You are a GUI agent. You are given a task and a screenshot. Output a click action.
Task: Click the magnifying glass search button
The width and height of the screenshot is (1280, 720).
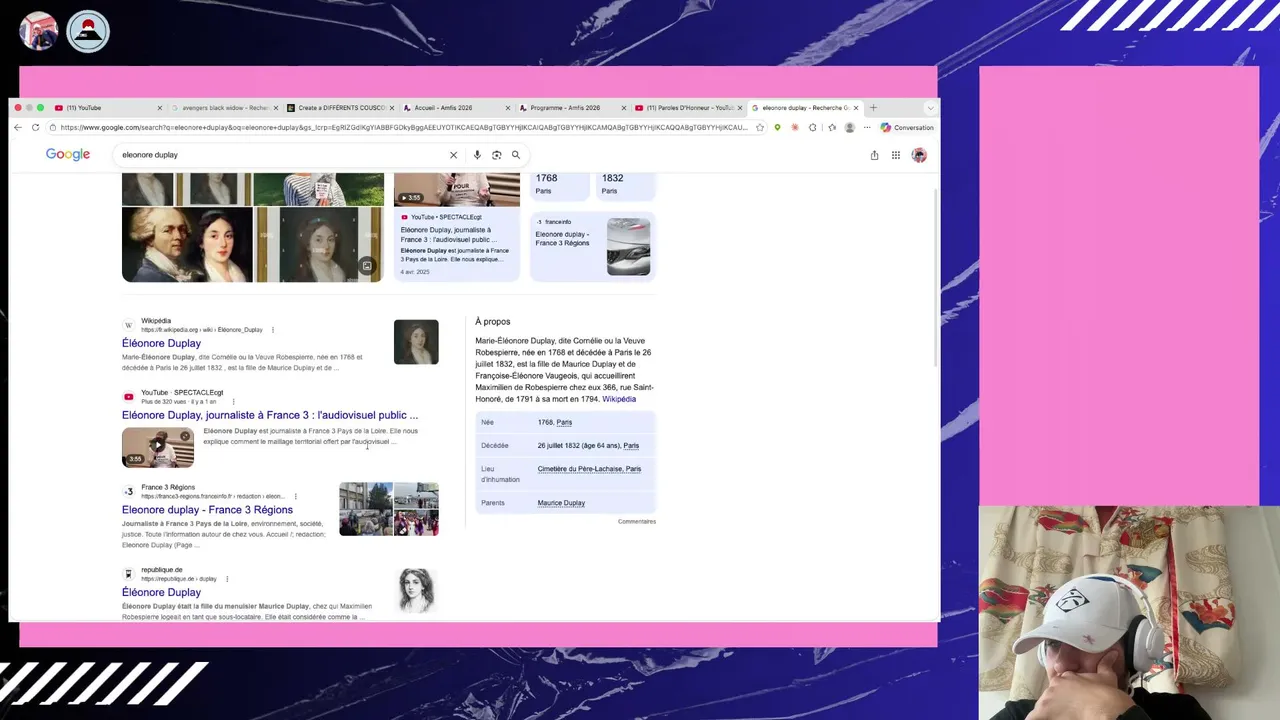[x=516, y=155]
